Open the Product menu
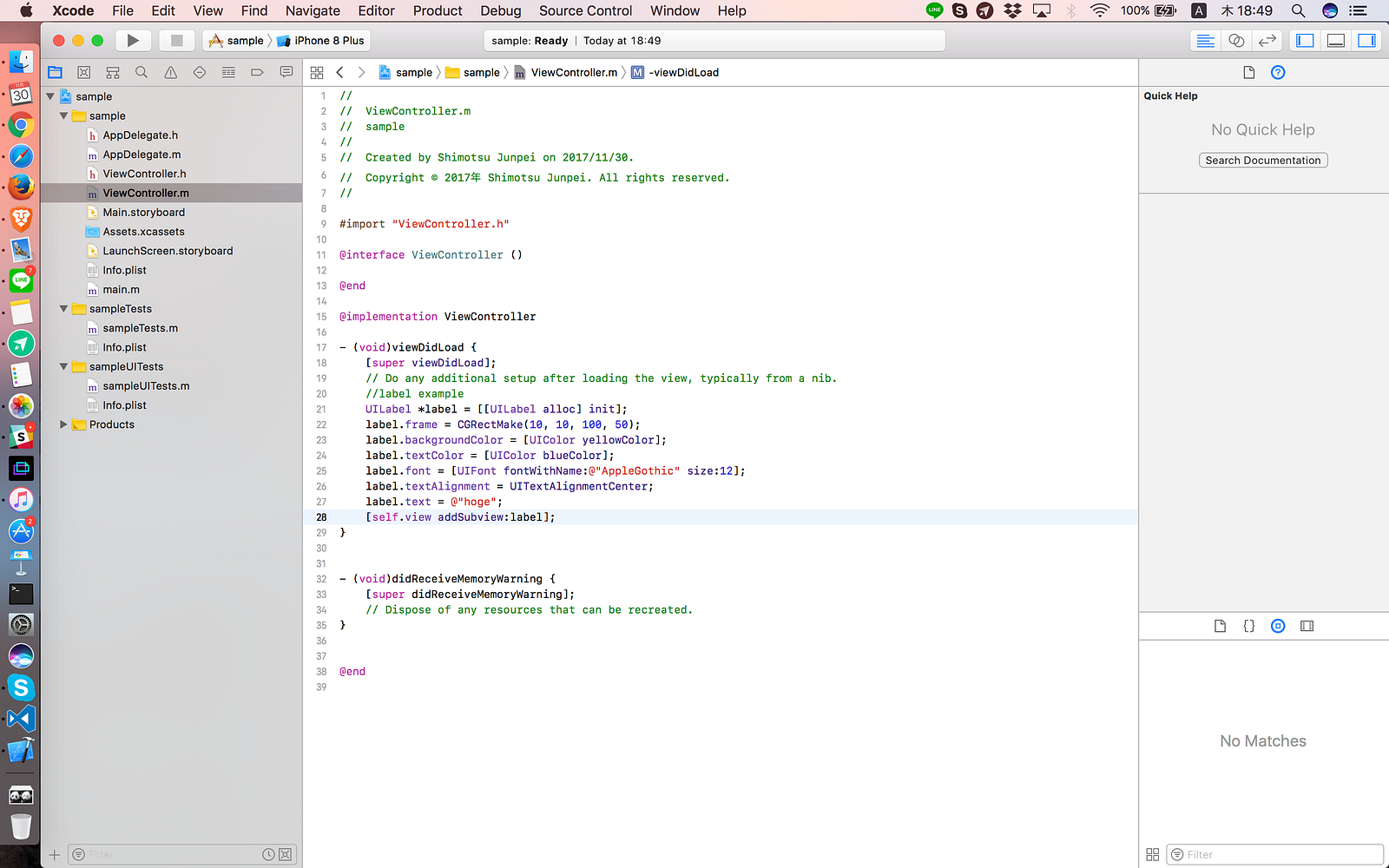The height and width of the screenshot is (868, 1389). [437, 10]
